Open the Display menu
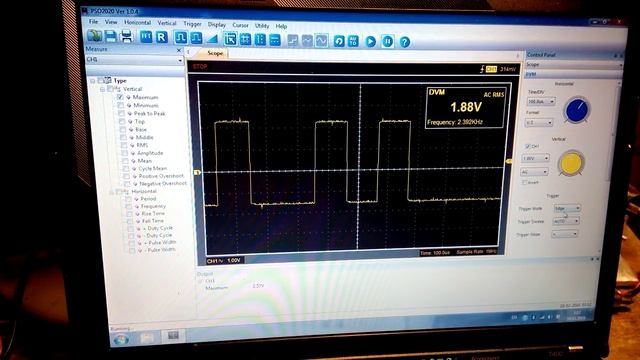Image resolution: width=640 pixels, height=360 pixels. (x=217, y=24)
